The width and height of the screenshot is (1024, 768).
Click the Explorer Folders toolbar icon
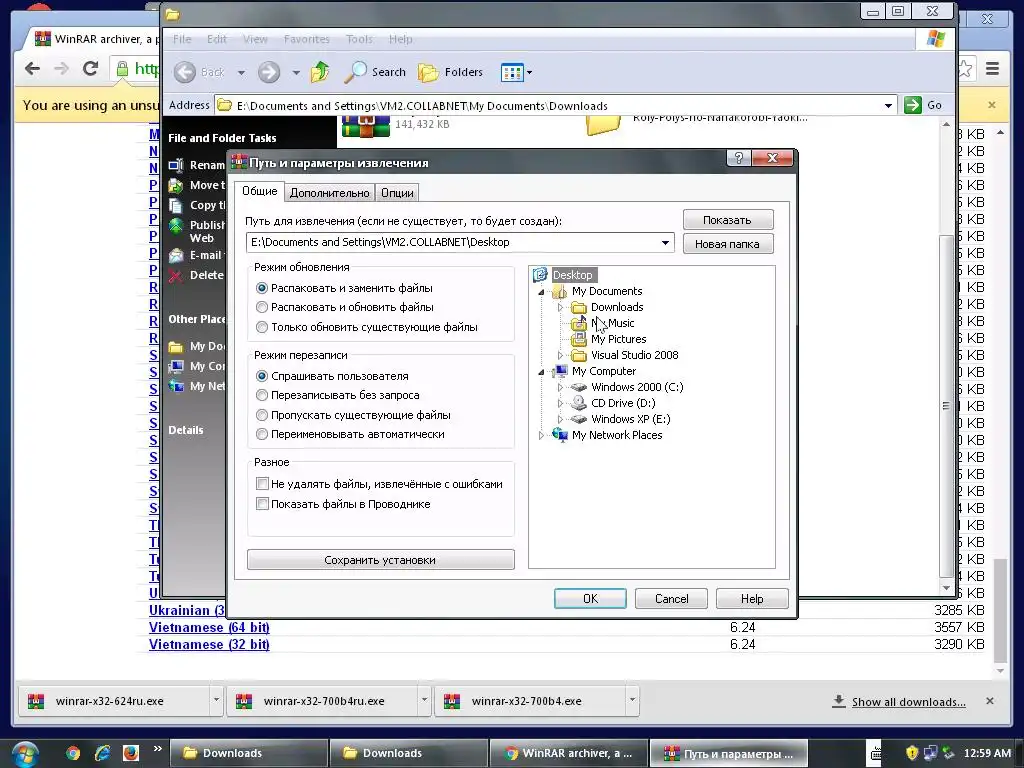pyautogui.click(x=428, y=72)
